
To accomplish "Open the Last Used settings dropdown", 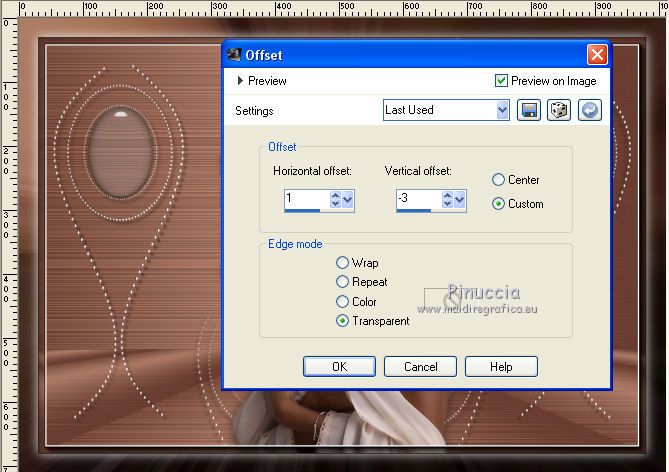I will pos(503,110).
